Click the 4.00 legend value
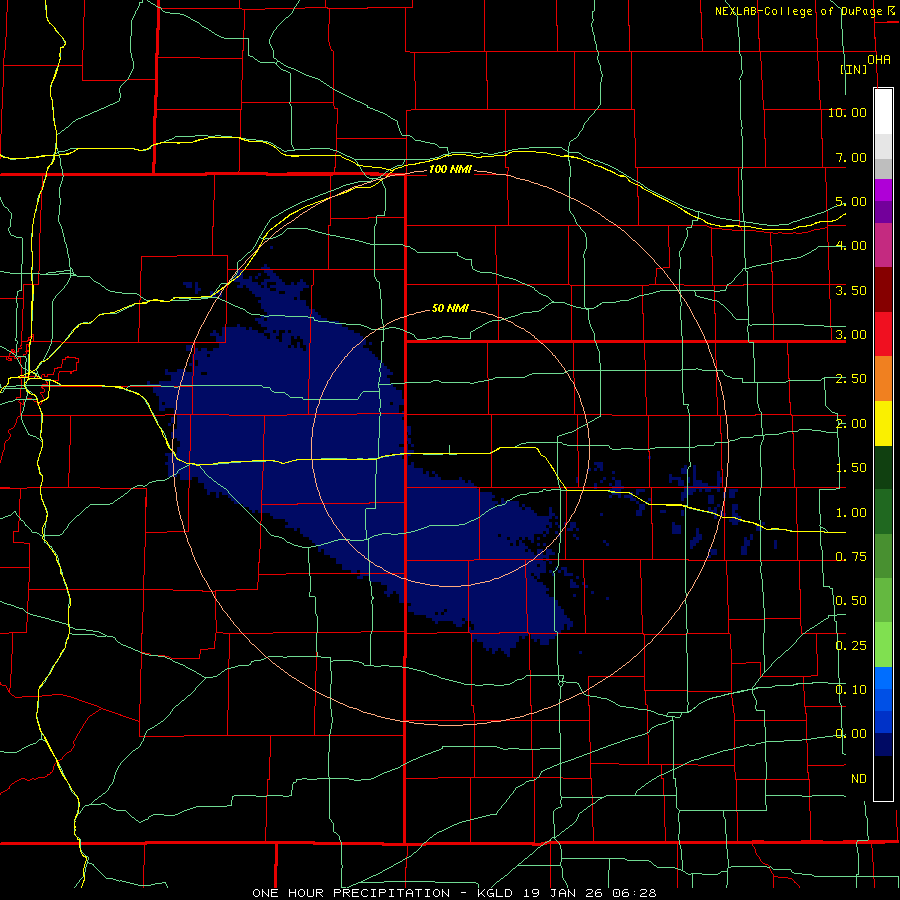This screenshot has width=900, height=900. pyautogui.click(x=851, y=246)
